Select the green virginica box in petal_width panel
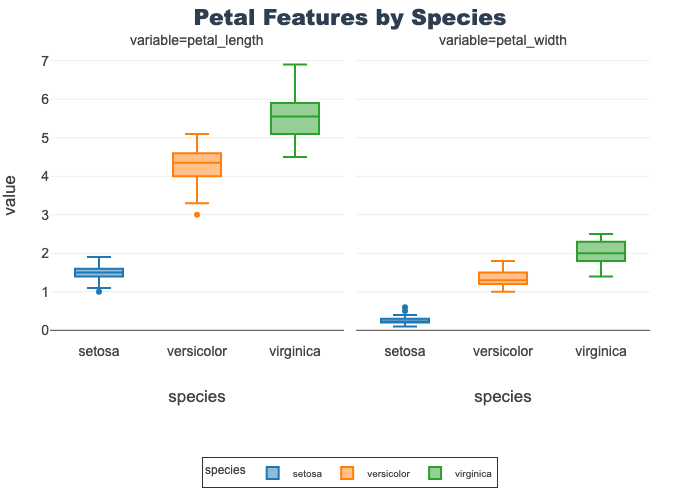 click(x=601, y=251)
